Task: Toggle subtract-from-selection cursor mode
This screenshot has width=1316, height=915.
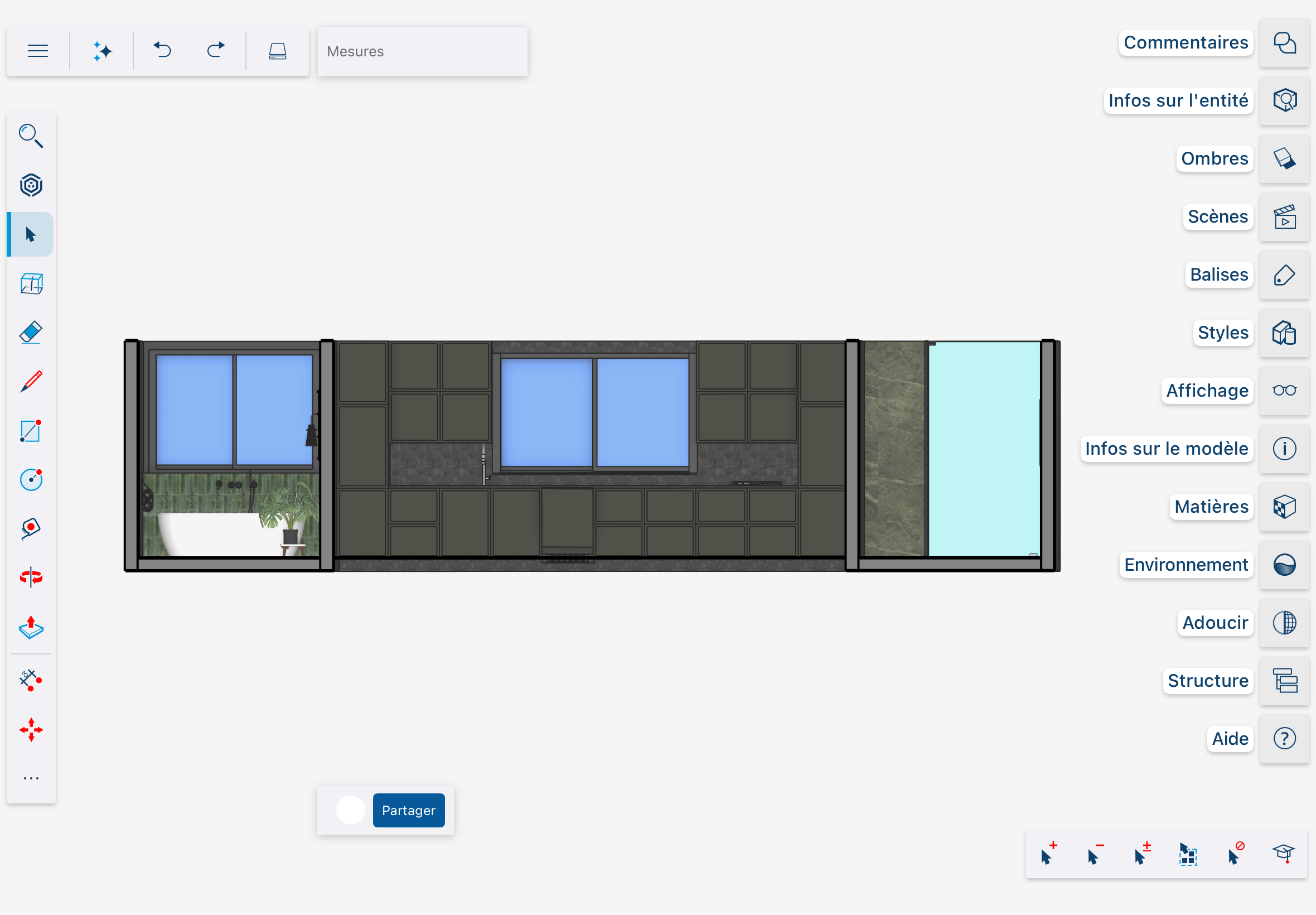Action: [1095, 854]
